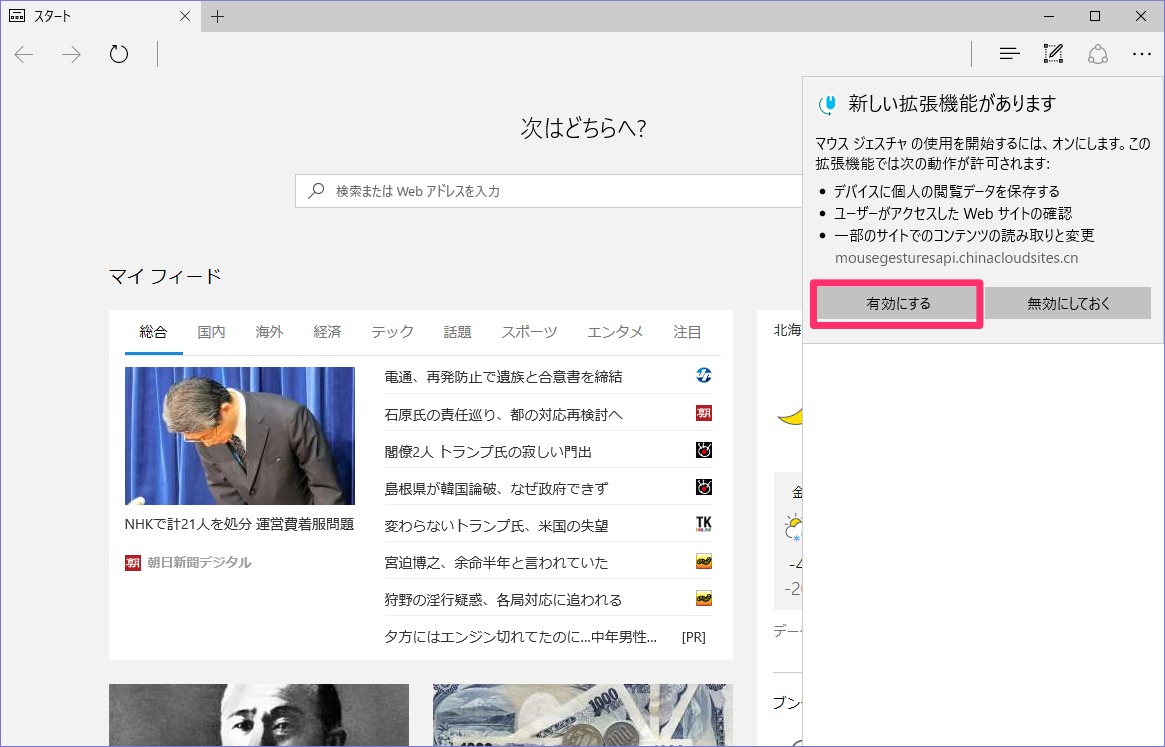The image size is (1165, 747).
Task: Click the mouse gesture extension icon
Action: tap(827, 104)
